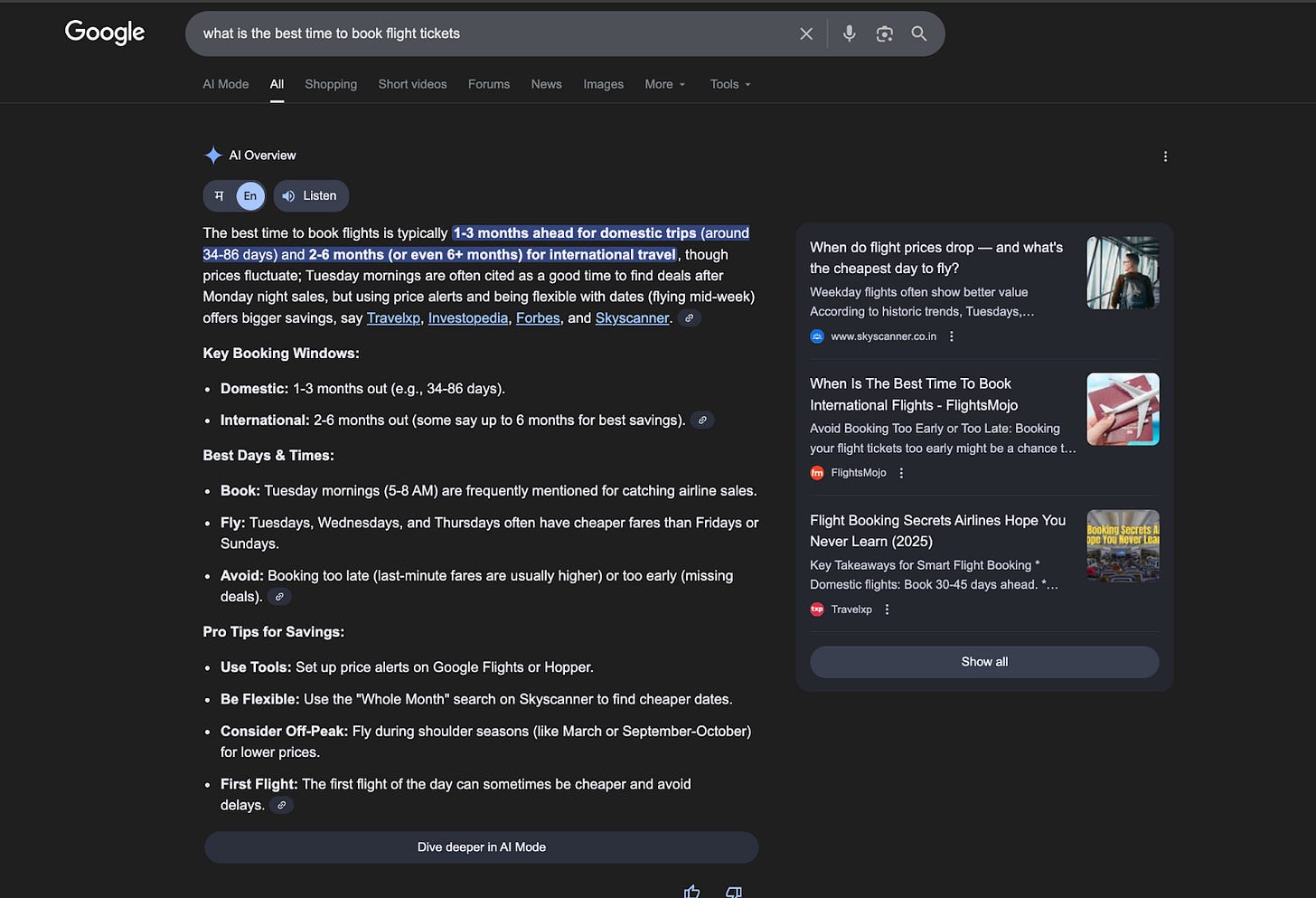1316x898 pixels.
Task: Open 'When do flight prices drop' source
Action: point(936,258)
